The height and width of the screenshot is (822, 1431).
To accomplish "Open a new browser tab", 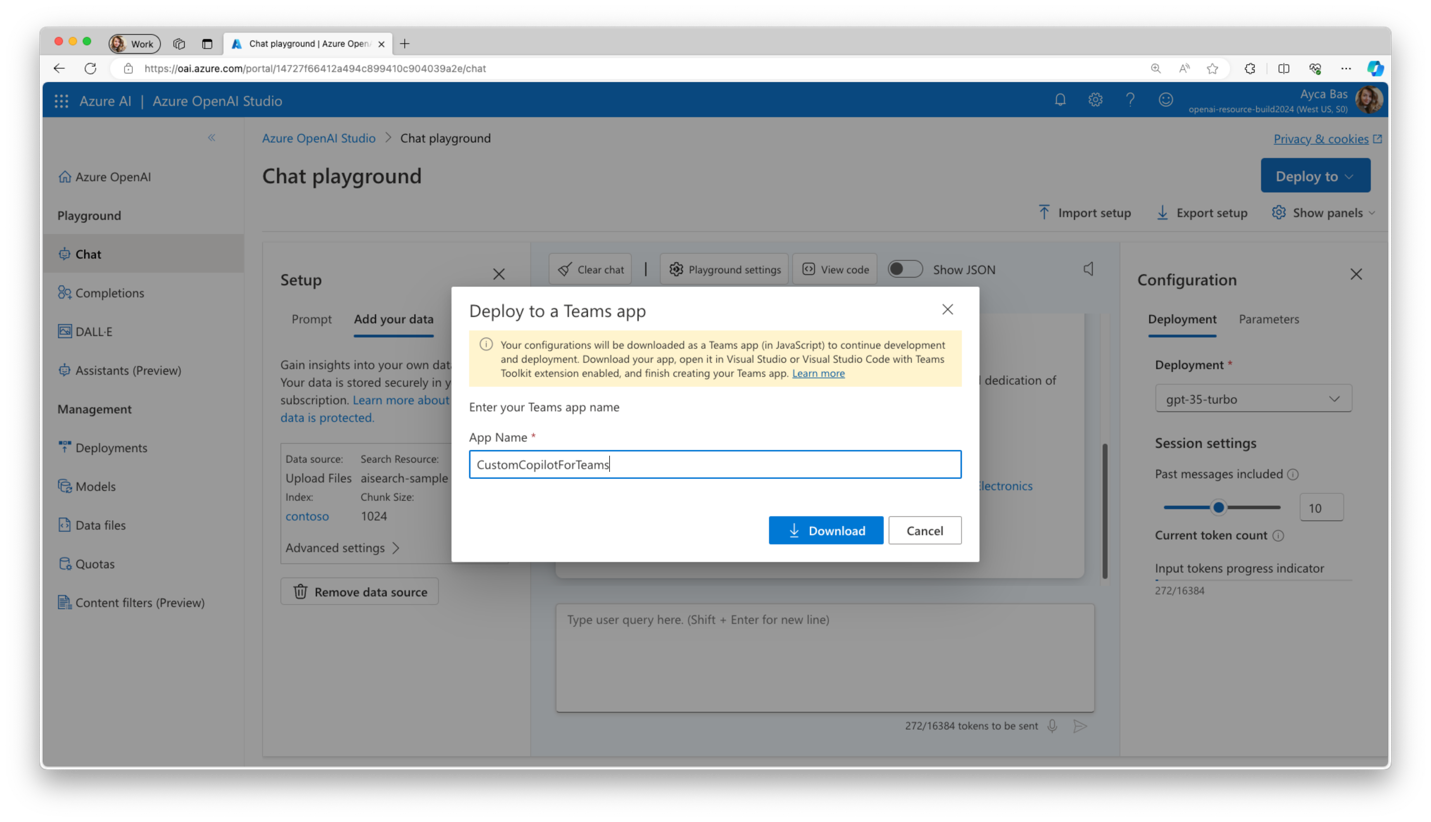I will [404, 44].
